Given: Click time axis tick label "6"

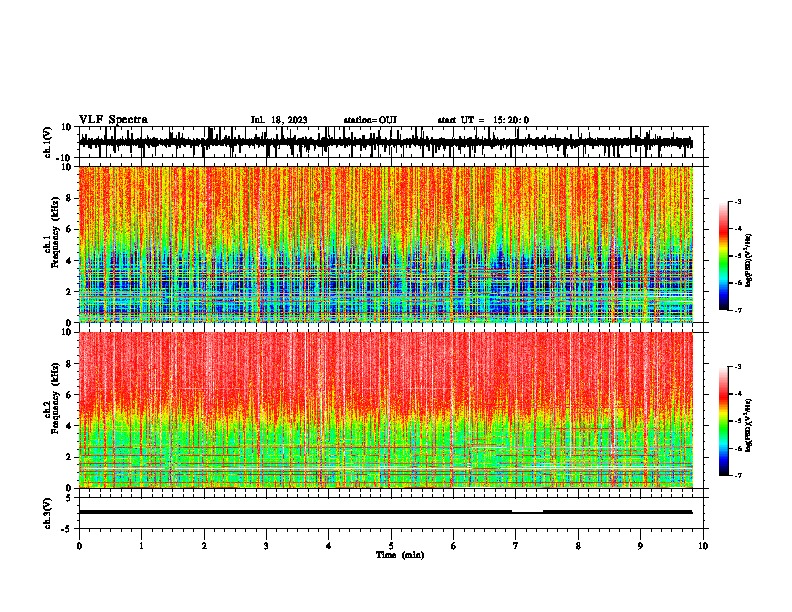Looking at the screenshot, I should click(x=454, y=546).
